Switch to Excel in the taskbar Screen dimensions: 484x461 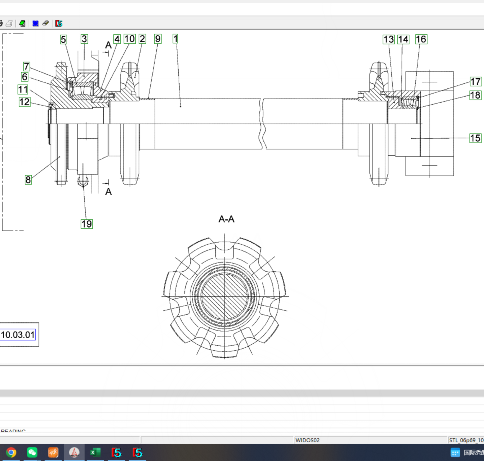pos(95,452)
